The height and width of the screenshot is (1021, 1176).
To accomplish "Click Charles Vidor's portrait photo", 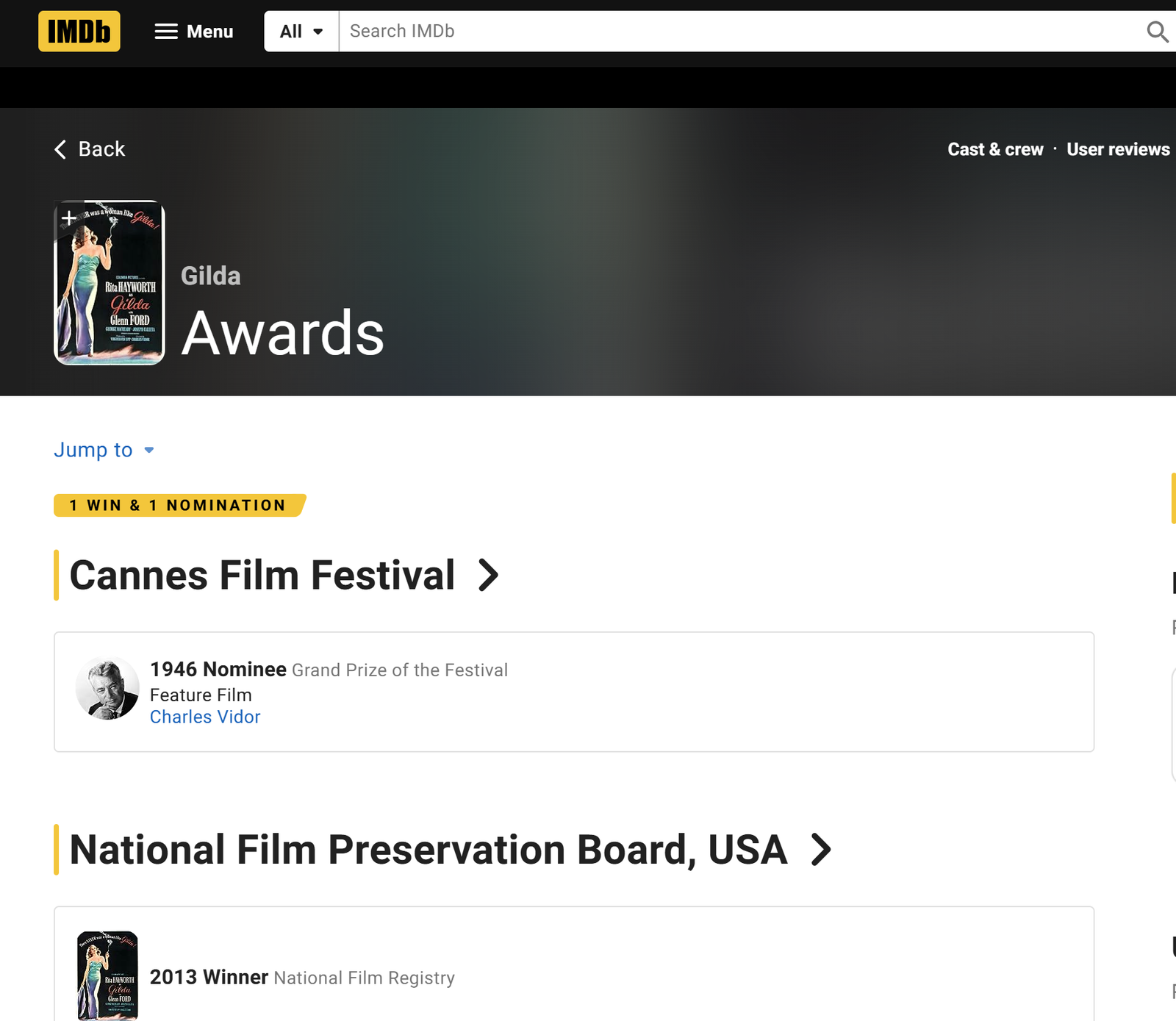I will pyautogui.click(x=107, y=688).
